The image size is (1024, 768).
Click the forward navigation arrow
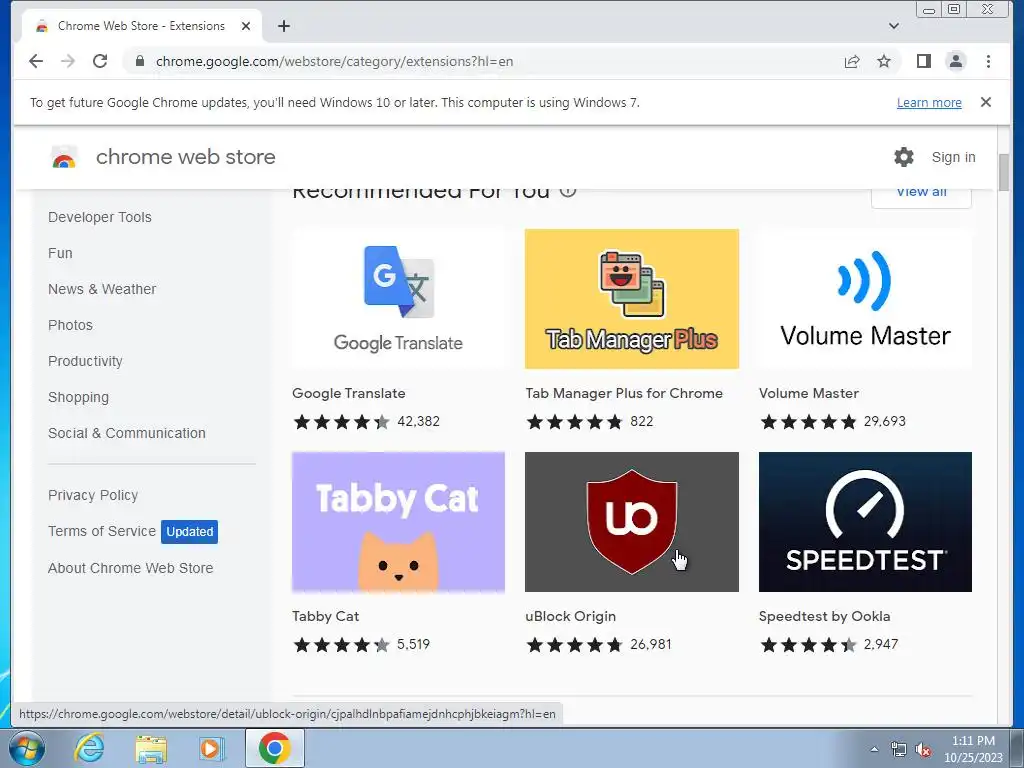click(68, 61)
